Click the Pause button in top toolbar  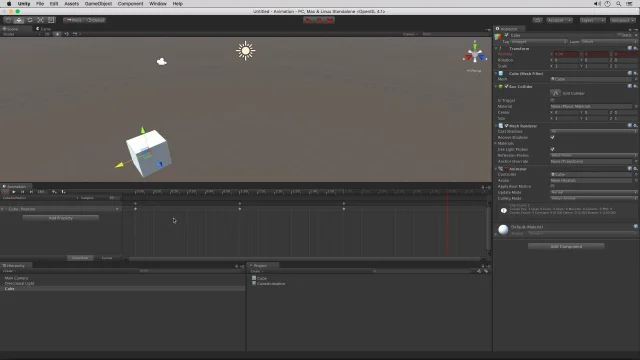pyautogui.click(x=319, y=20)
